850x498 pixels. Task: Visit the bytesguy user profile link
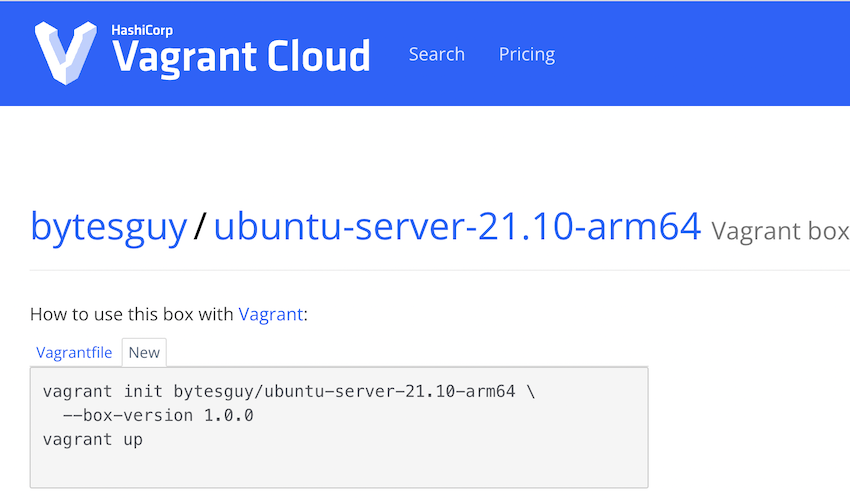click(108, 227)
